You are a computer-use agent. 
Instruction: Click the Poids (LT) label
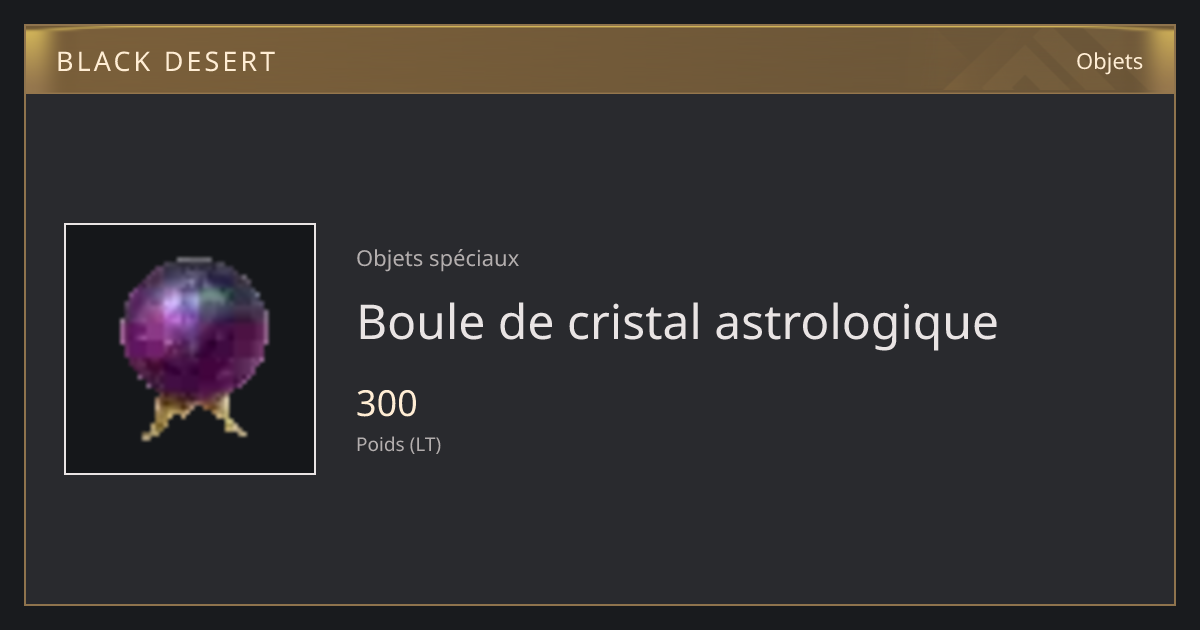398,445
